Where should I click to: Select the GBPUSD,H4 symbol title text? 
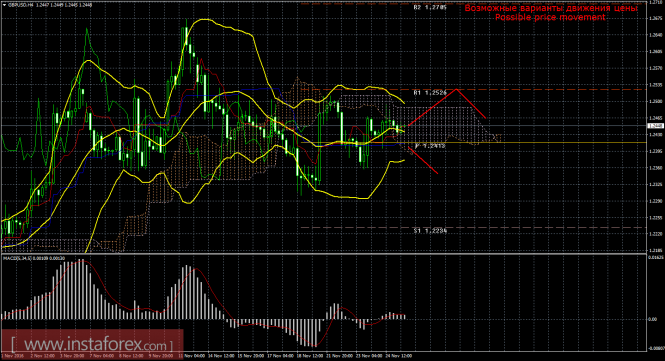pos(20,5)
